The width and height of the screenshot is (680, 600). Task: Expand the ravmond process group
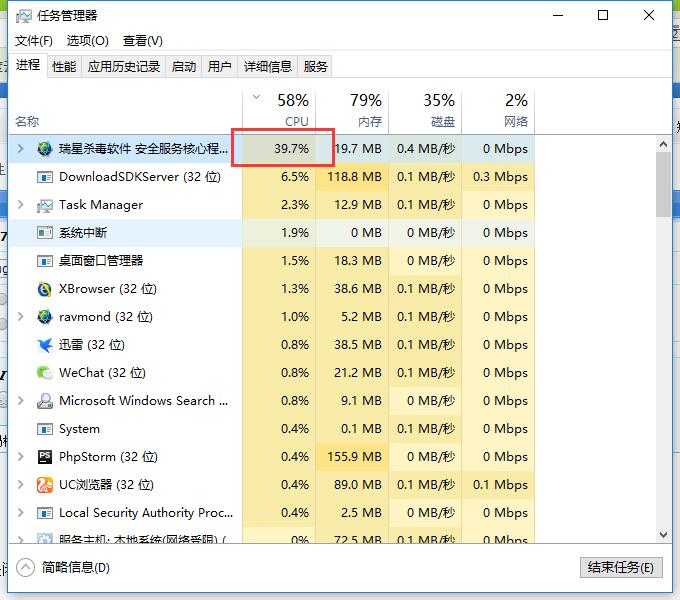pyautogui.click(x=20, y=317)
